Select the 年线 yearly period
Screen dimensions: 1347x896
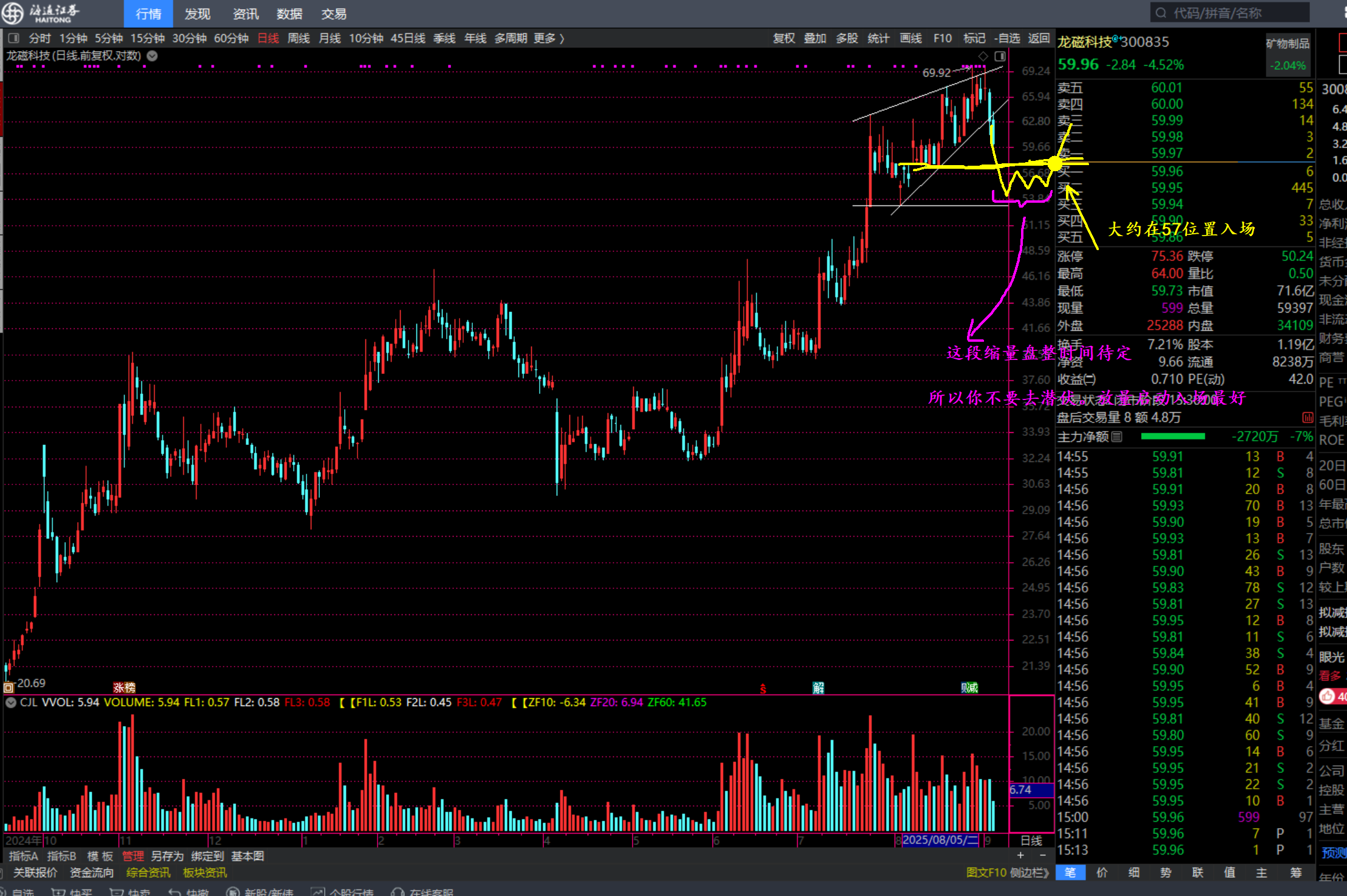click(475, 38)
